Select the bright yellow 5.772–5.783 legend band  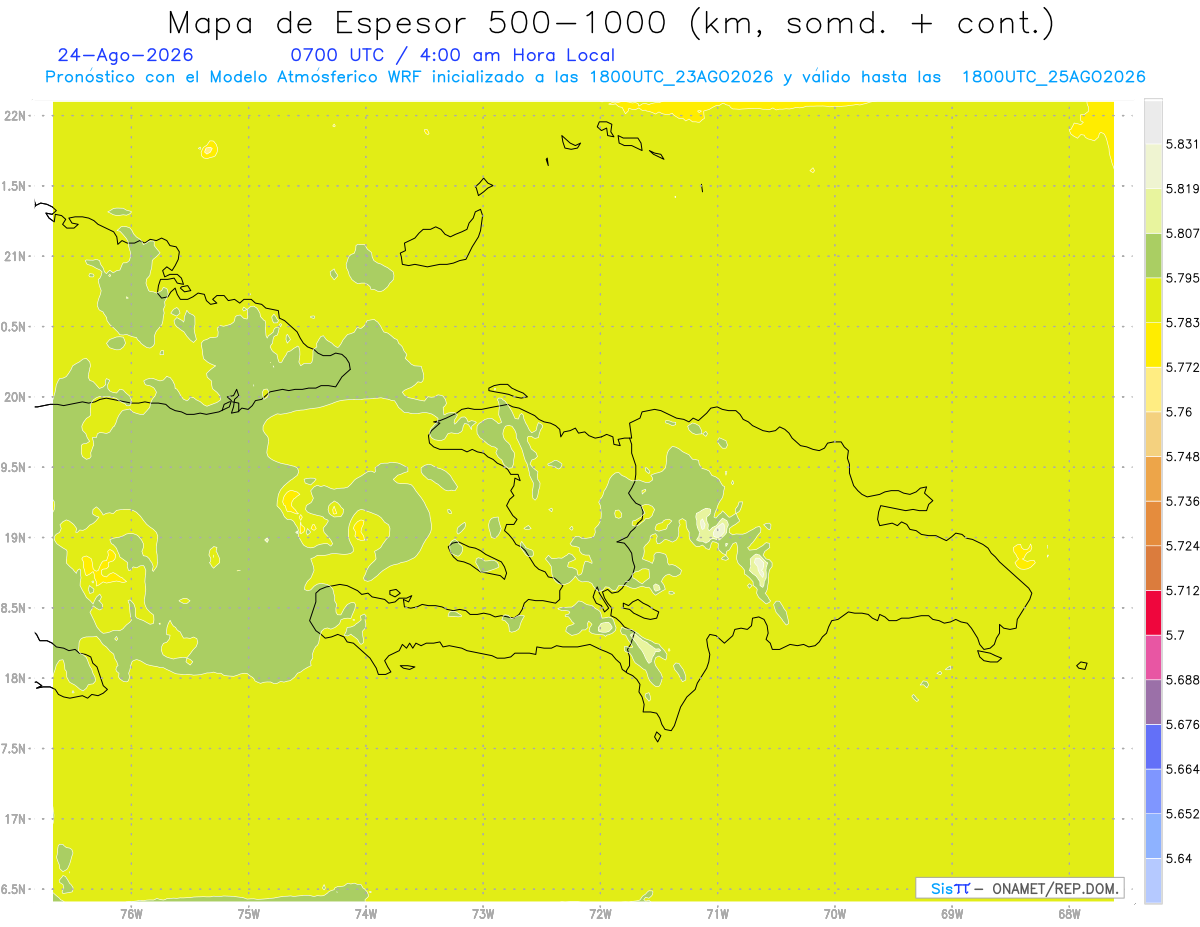(x=1153, y=345)
